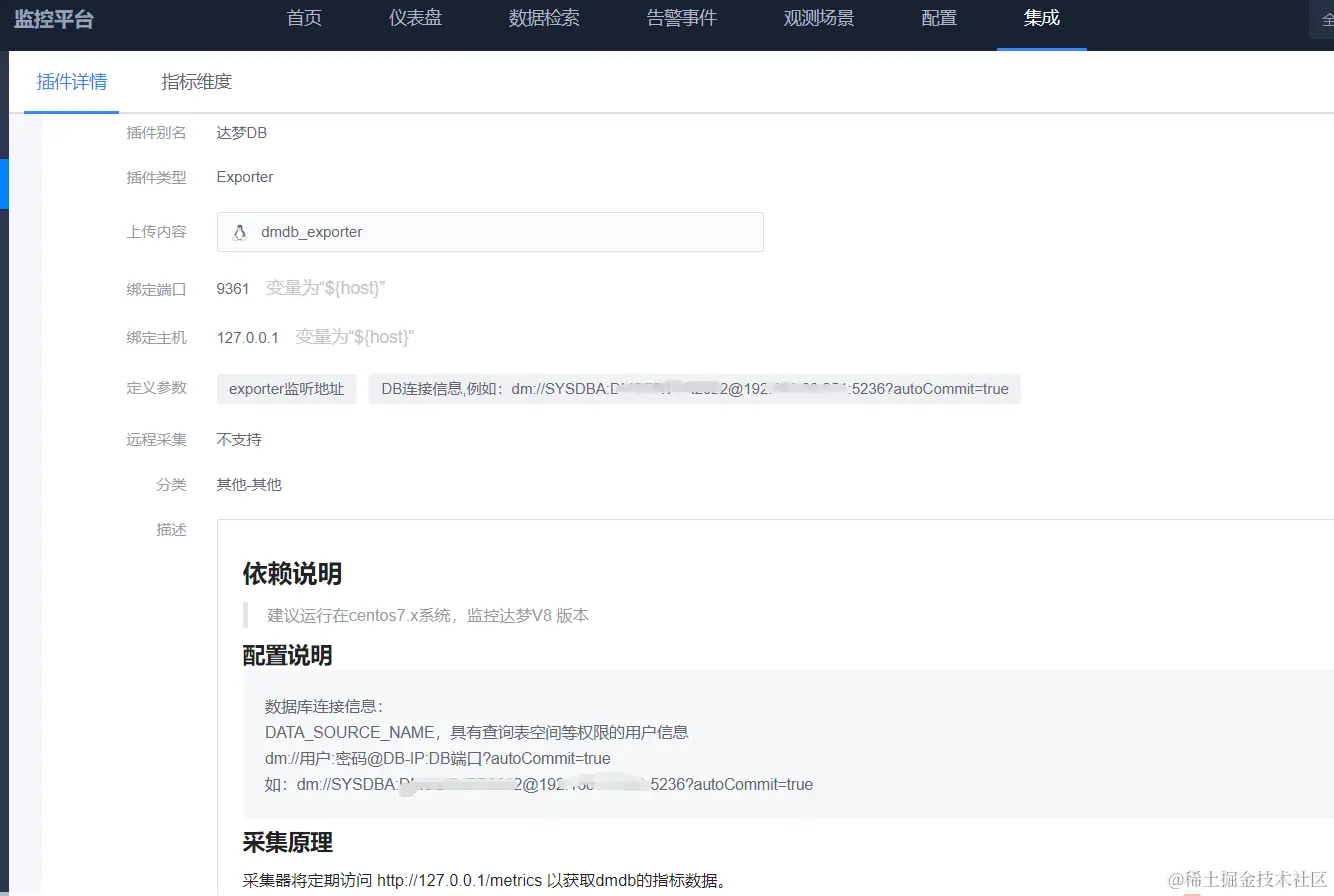
Task: Click the dm://用户:密码@DB-IP connection template line
Action: click(x=438, y=758)
